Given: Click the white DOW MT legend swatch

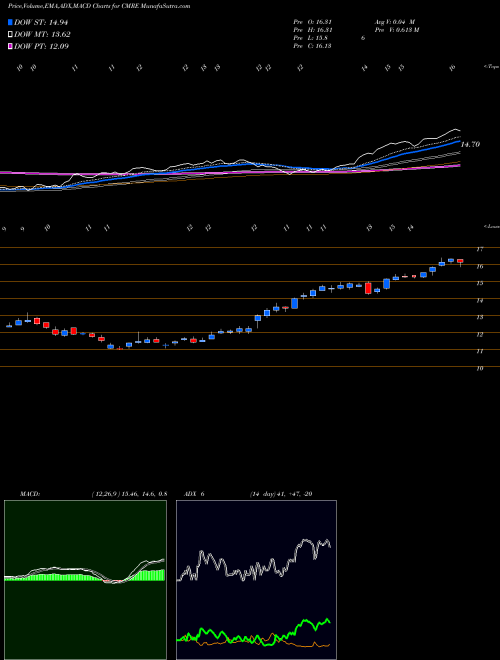Looking at the screenshot, I should tap(11, 35).
